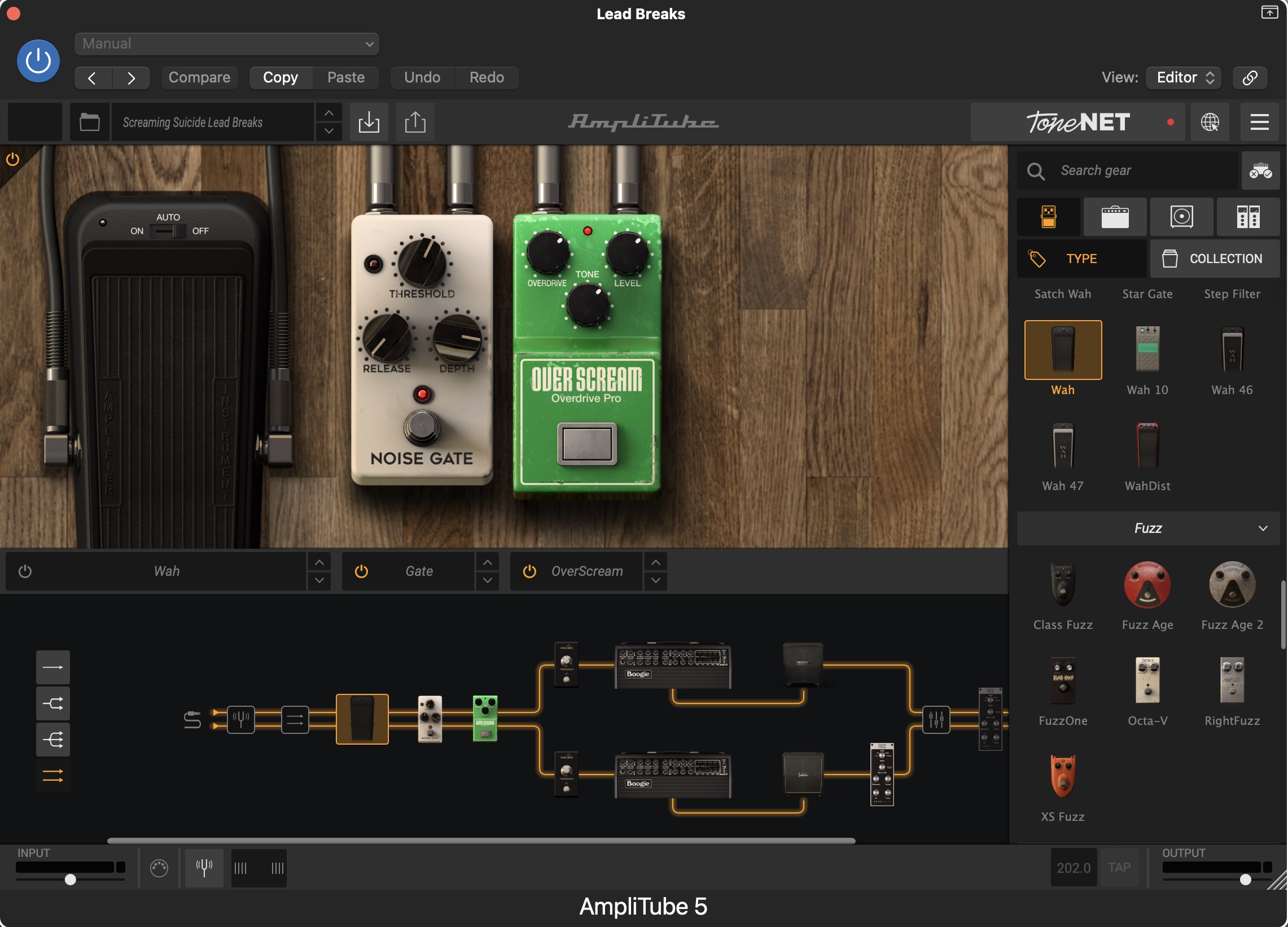Viewport: 1288px width, 927px height.
Task: Click the TAP tempo button
Action: [1119, 868]
